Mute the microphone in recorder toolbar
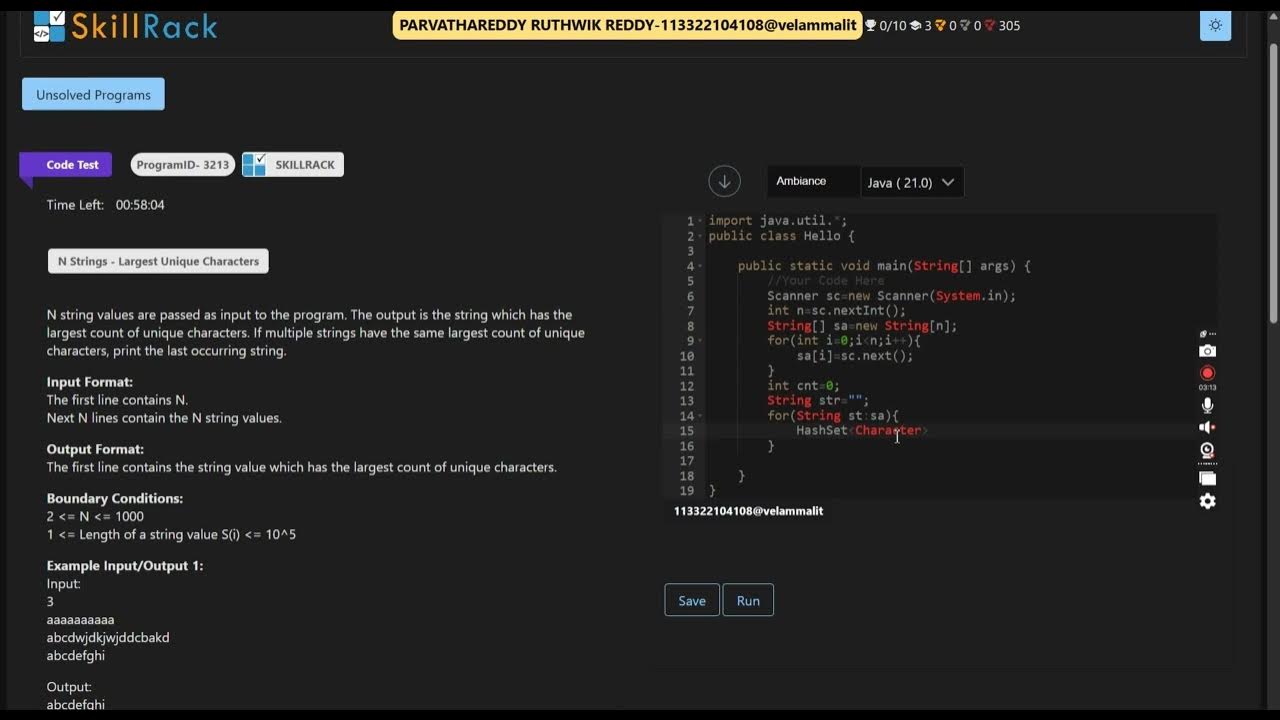This screenshot has width=1280, height=720. pyautogui.click(x=1207, y=405)
